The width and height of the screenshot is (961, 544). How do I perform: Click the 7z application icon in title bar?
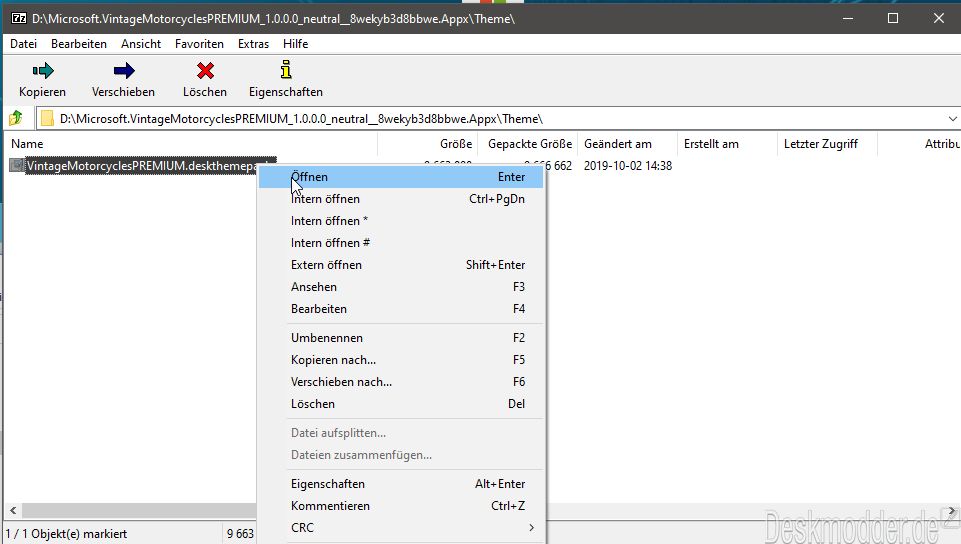[19, 18]
